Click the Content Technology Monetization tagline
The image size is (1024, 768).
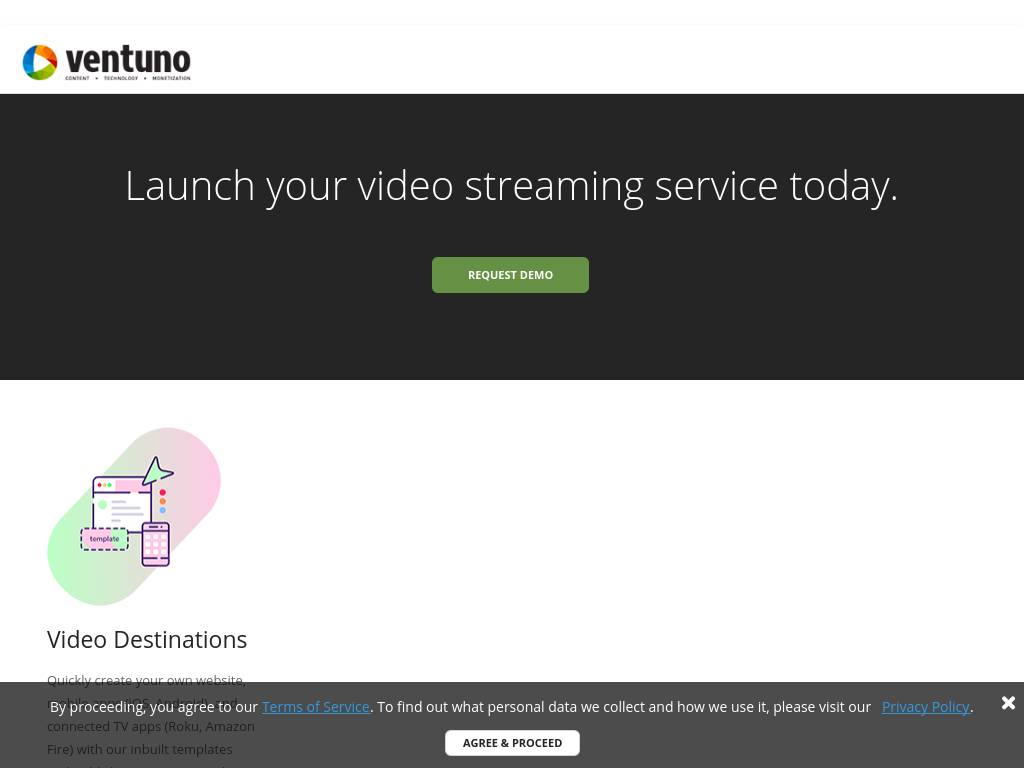[127, 77]
